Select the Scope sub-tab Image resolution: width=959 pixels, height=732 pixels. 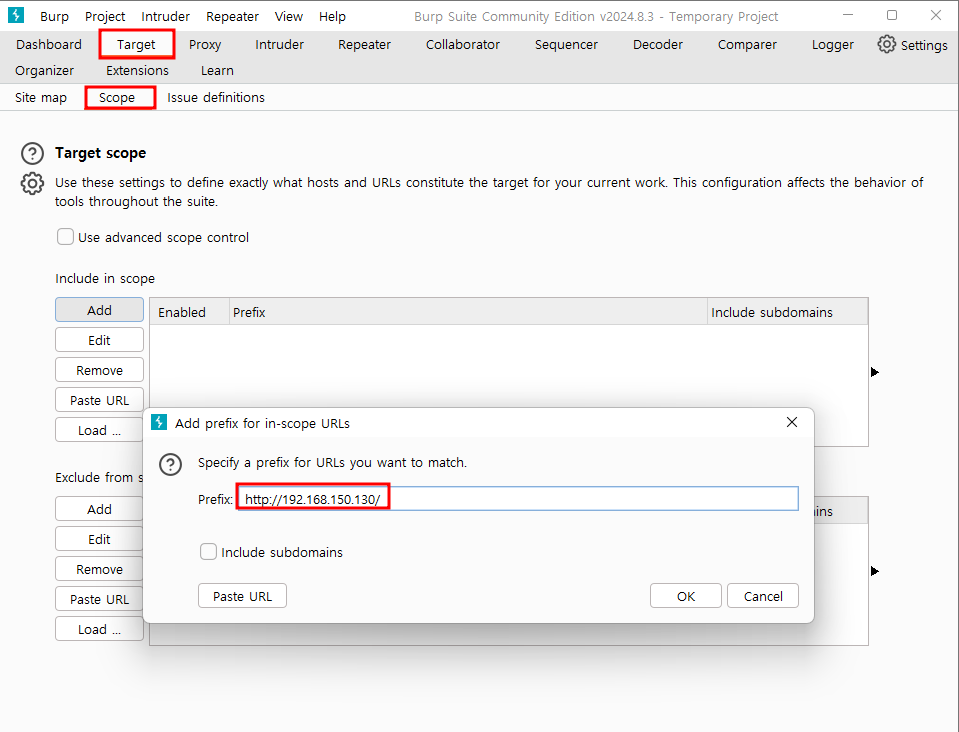click(117, 98)
